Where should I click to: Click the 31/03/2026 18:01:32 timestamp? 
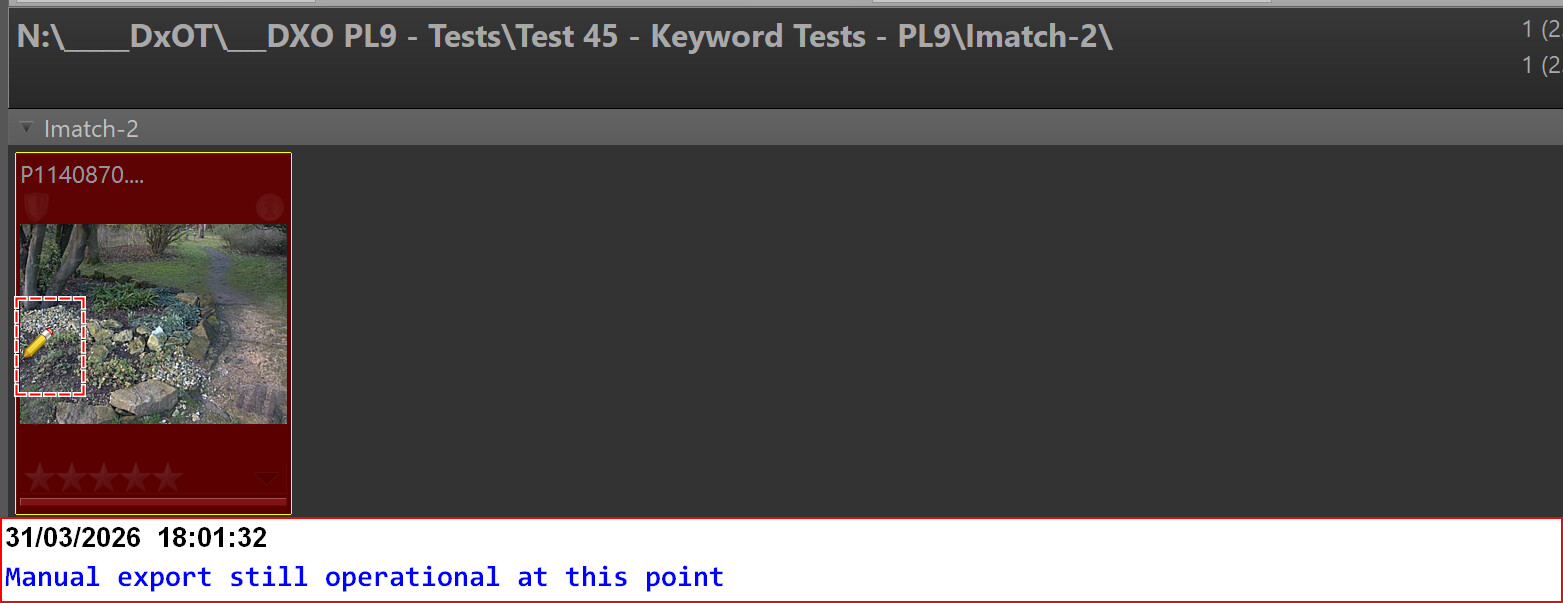pos(137,538)
